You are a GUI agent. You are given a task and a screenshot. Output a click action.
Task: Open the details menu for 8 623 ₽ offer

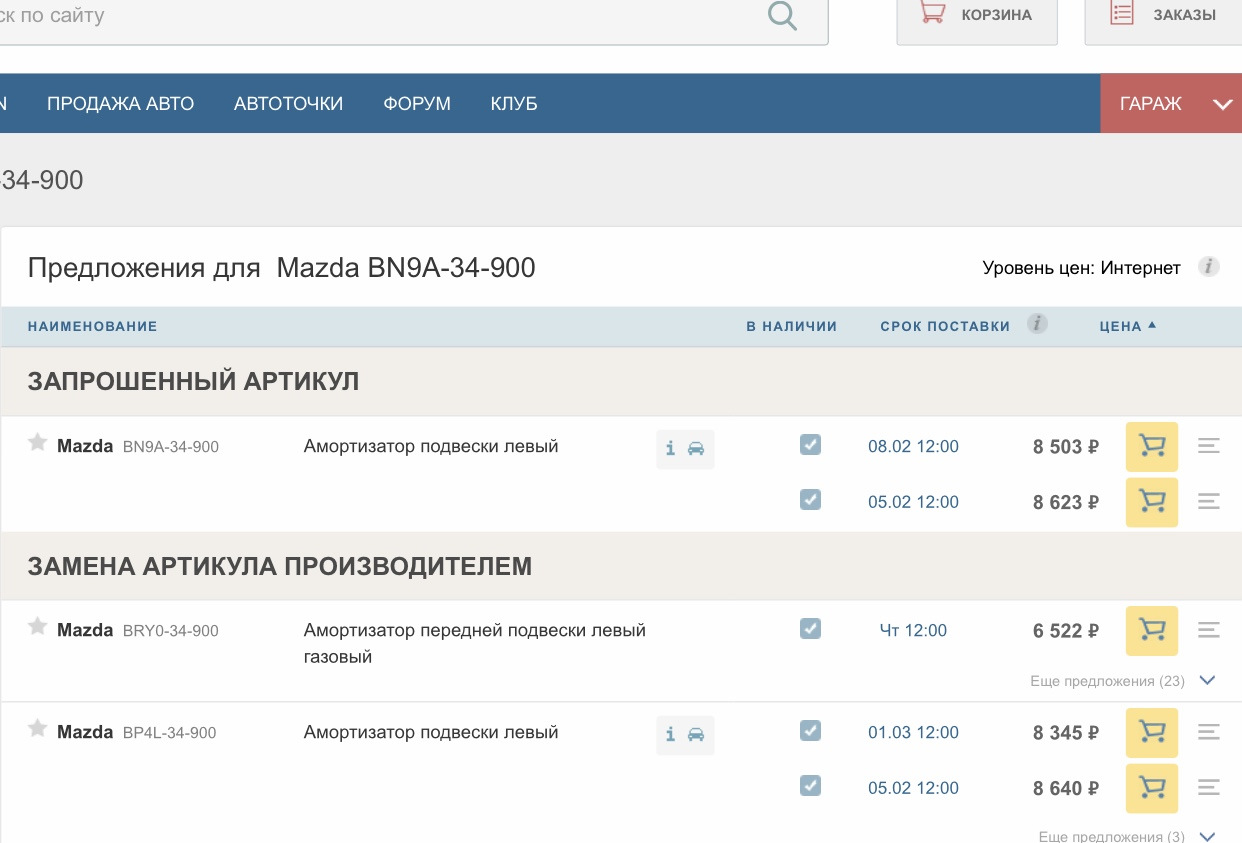pos(1208,502)
